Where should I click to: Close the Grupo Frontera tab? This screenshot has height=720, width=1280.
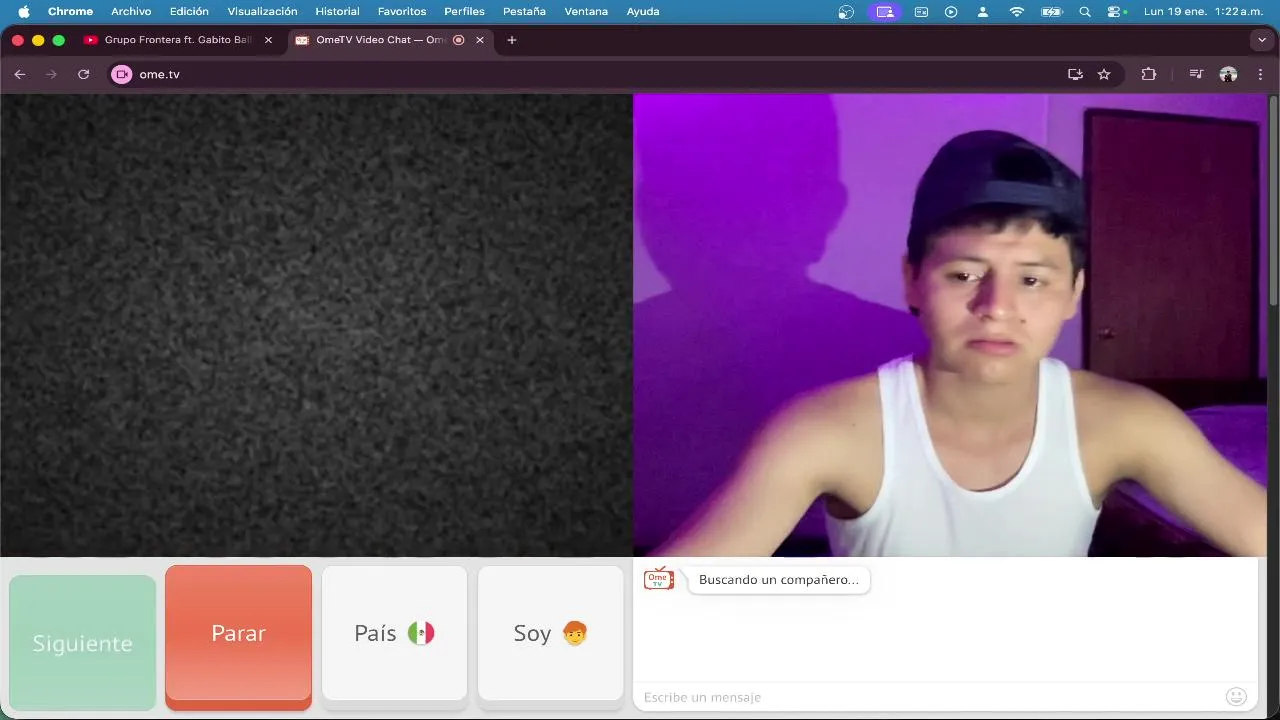tap(268, 40)
